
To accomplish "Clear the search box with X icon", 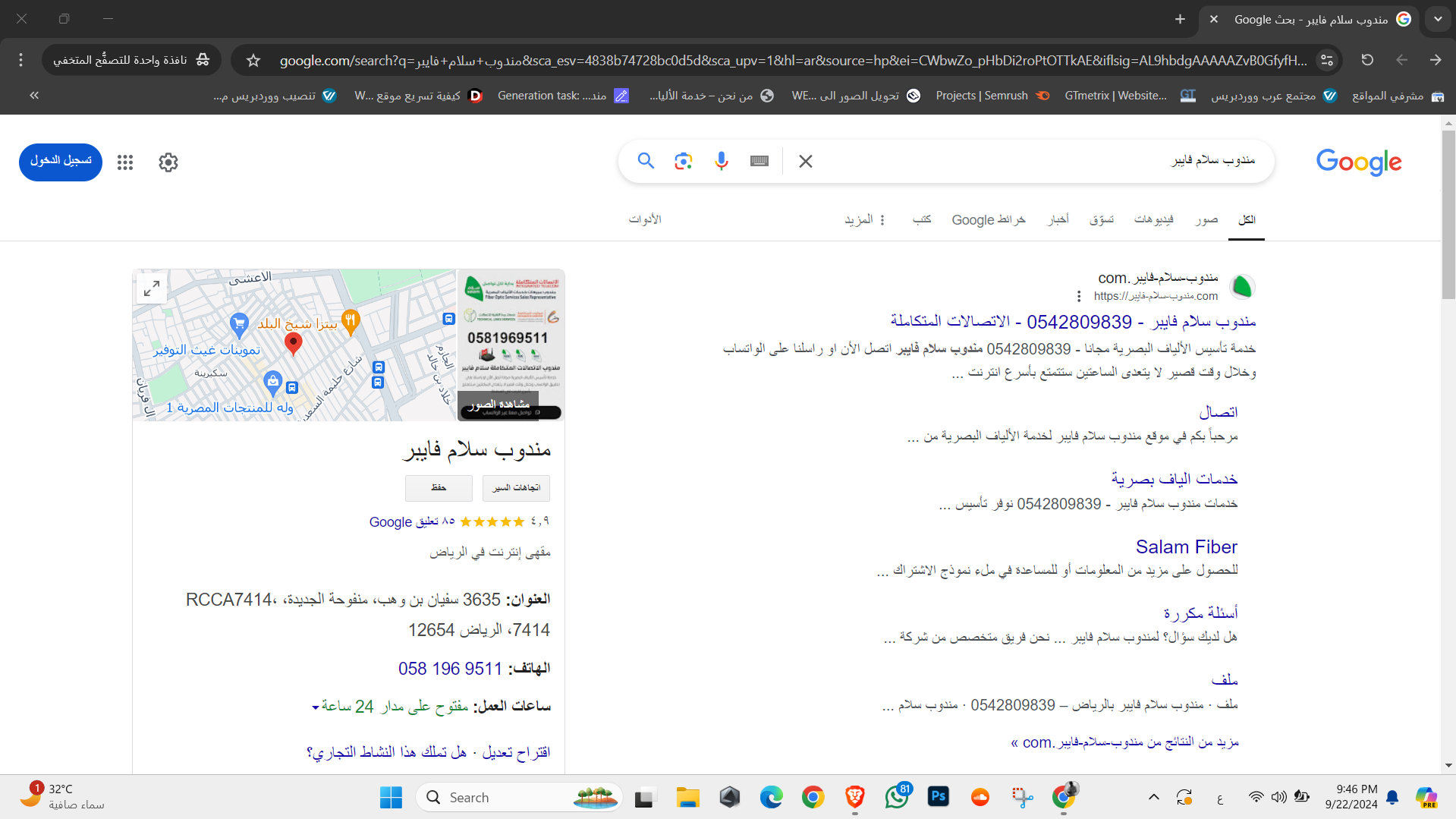I will pos(806,161).
